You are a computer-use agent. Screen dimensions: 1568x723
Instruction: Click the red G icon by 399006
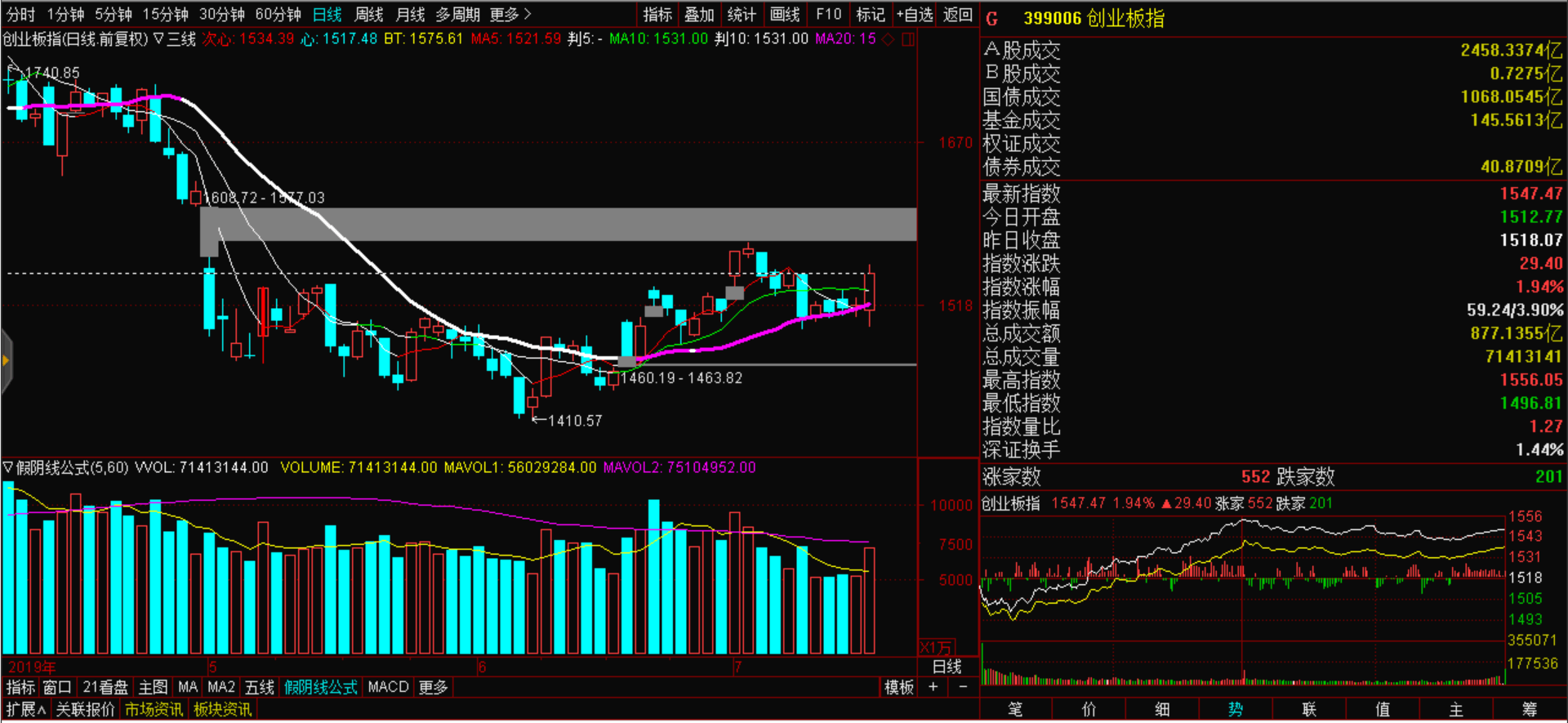992,19
